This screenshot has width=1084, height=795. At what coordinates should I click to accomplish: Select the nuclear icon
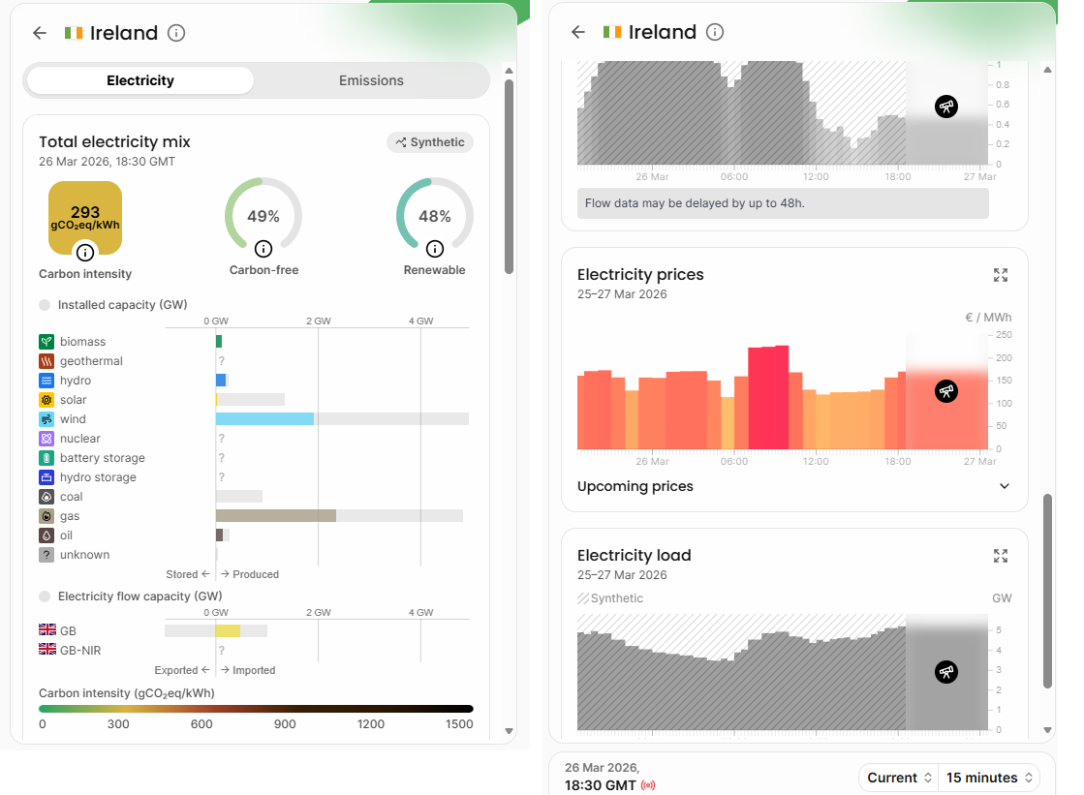[x=46, y=438]
